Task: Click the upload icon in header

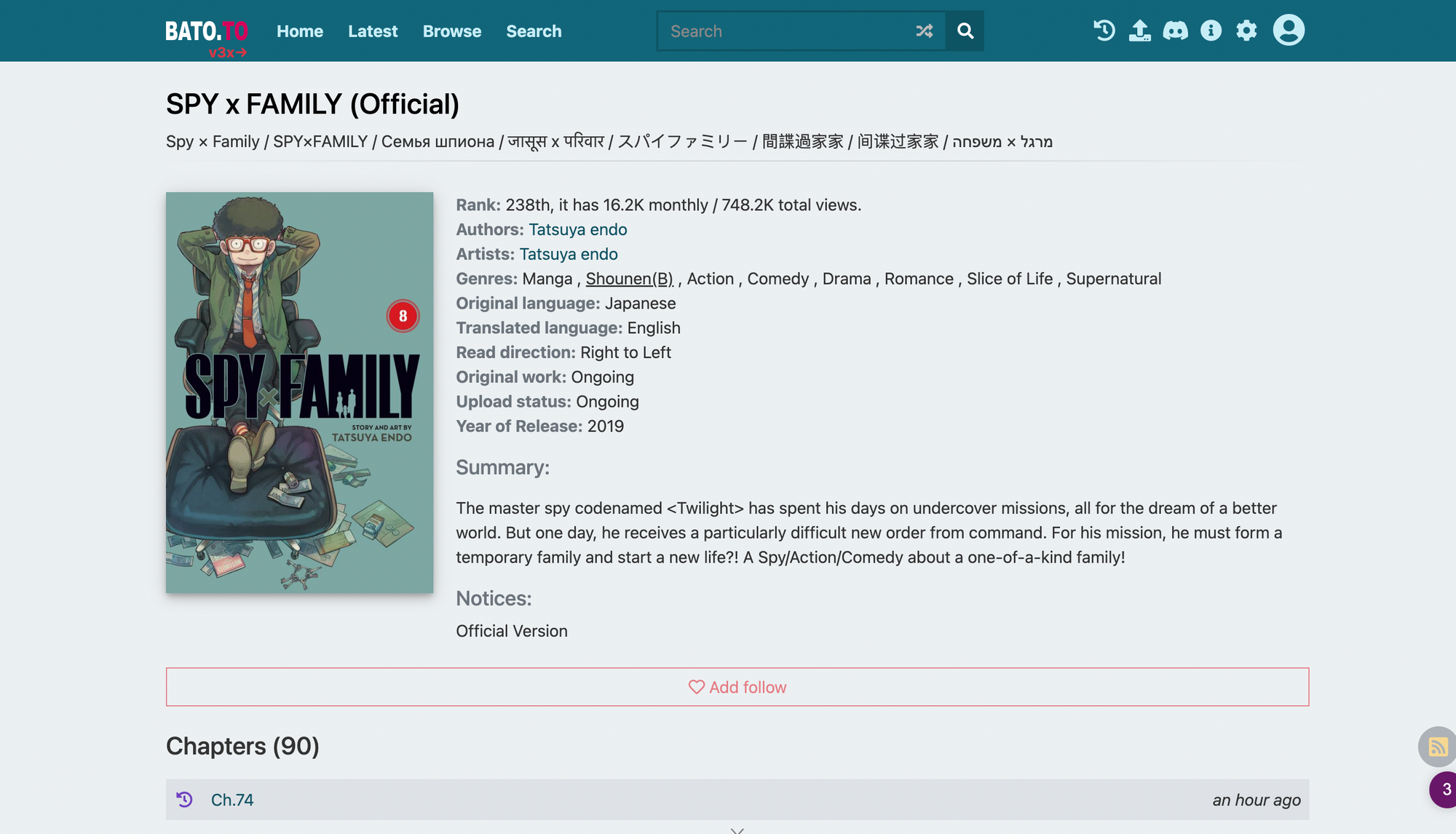Action: pos(1140,31)
